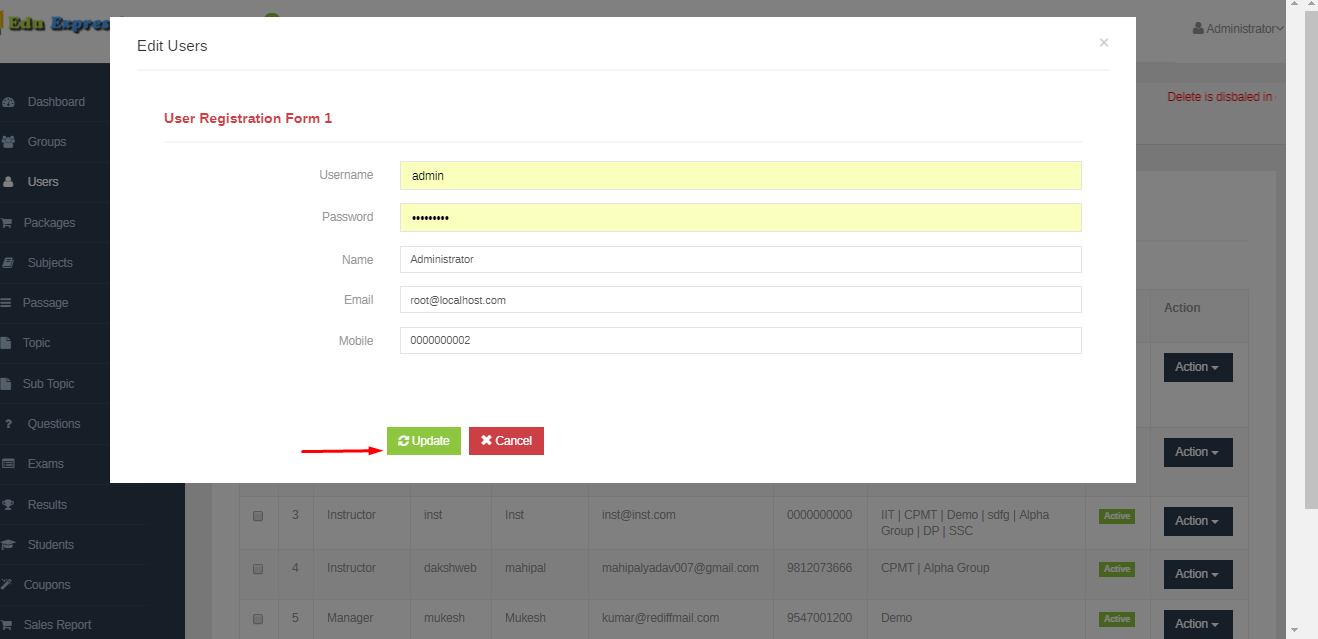Click the Subjects book icon in sidebar

(8, 263)
